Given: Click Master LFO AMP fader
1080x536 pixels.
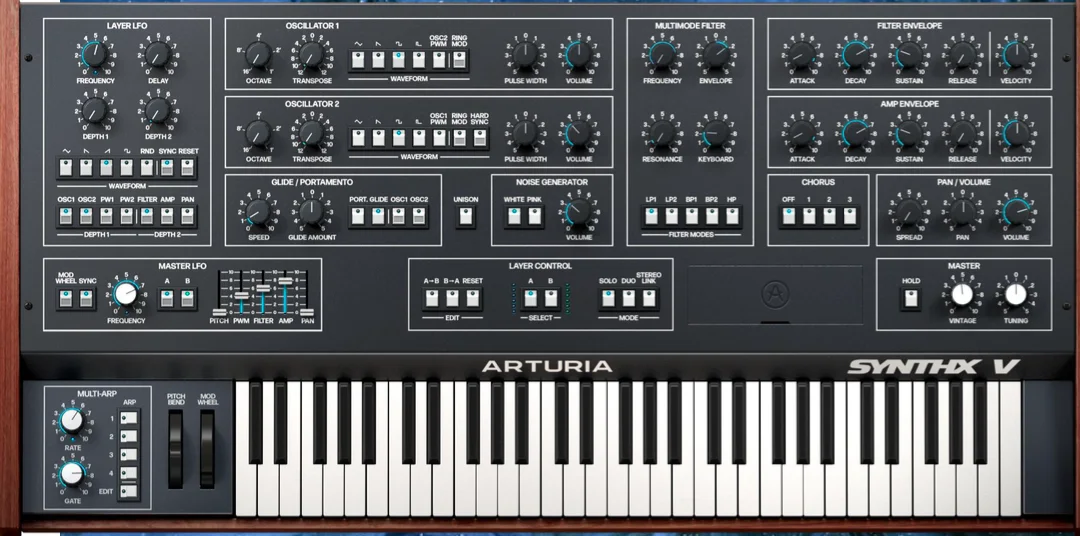Looking at the screenshot, I should pyautogui.click(x=285, y=280).
